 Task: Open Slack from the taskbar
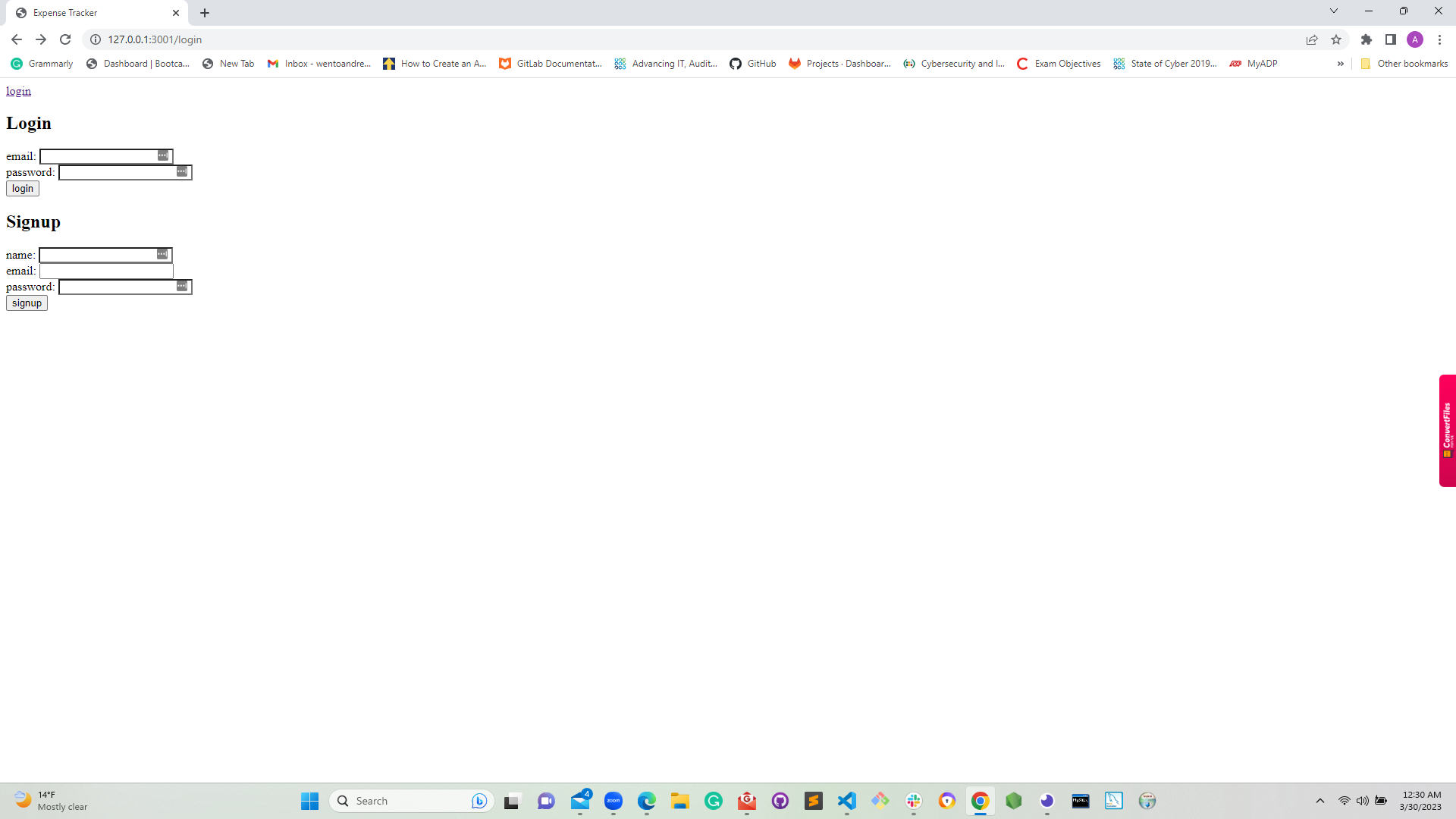(x=914, y=801)
